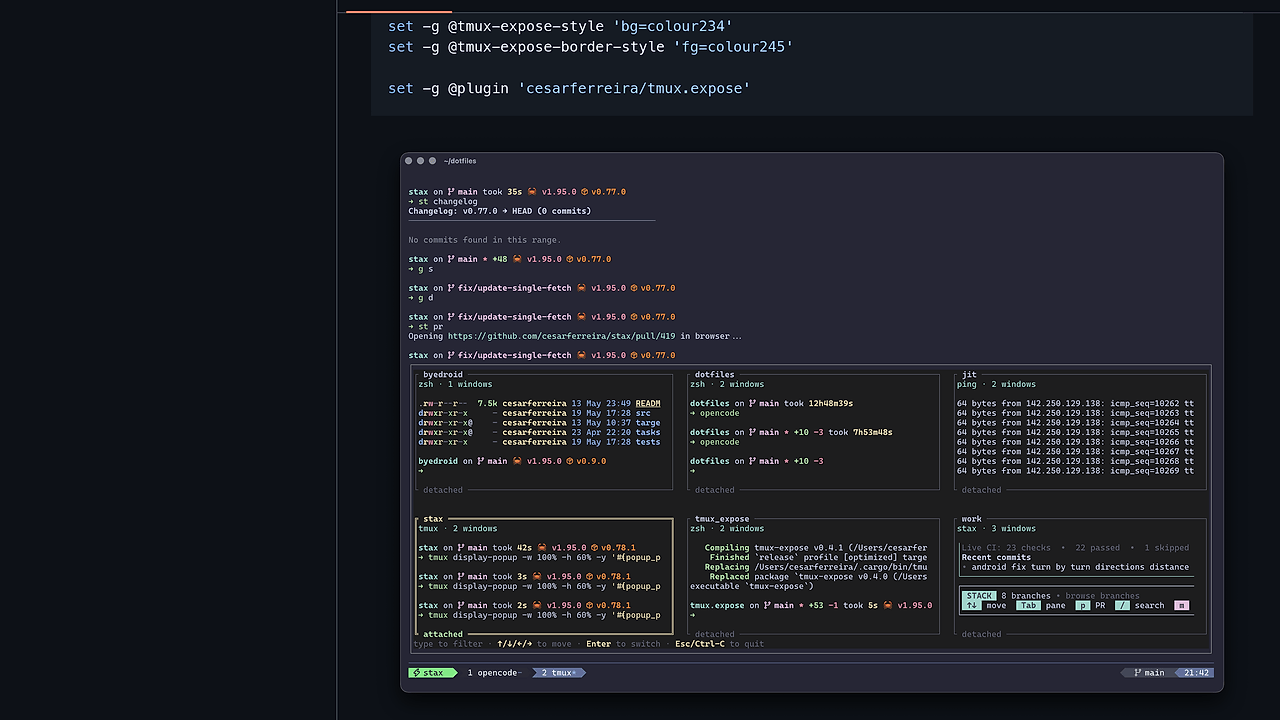Click 'ping · 2 windows' under jit
The height and width of the screenshot is (720, 1280).
click(997, 384)
